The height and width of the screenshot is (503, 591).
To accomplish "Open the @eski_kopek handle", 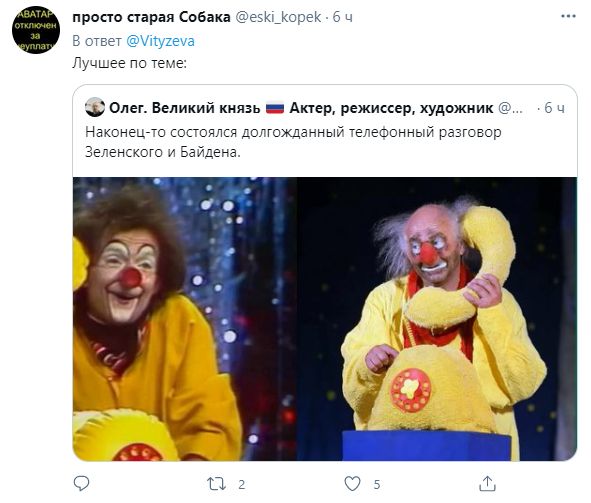I will pyautogui.click(x=278, y=17).
